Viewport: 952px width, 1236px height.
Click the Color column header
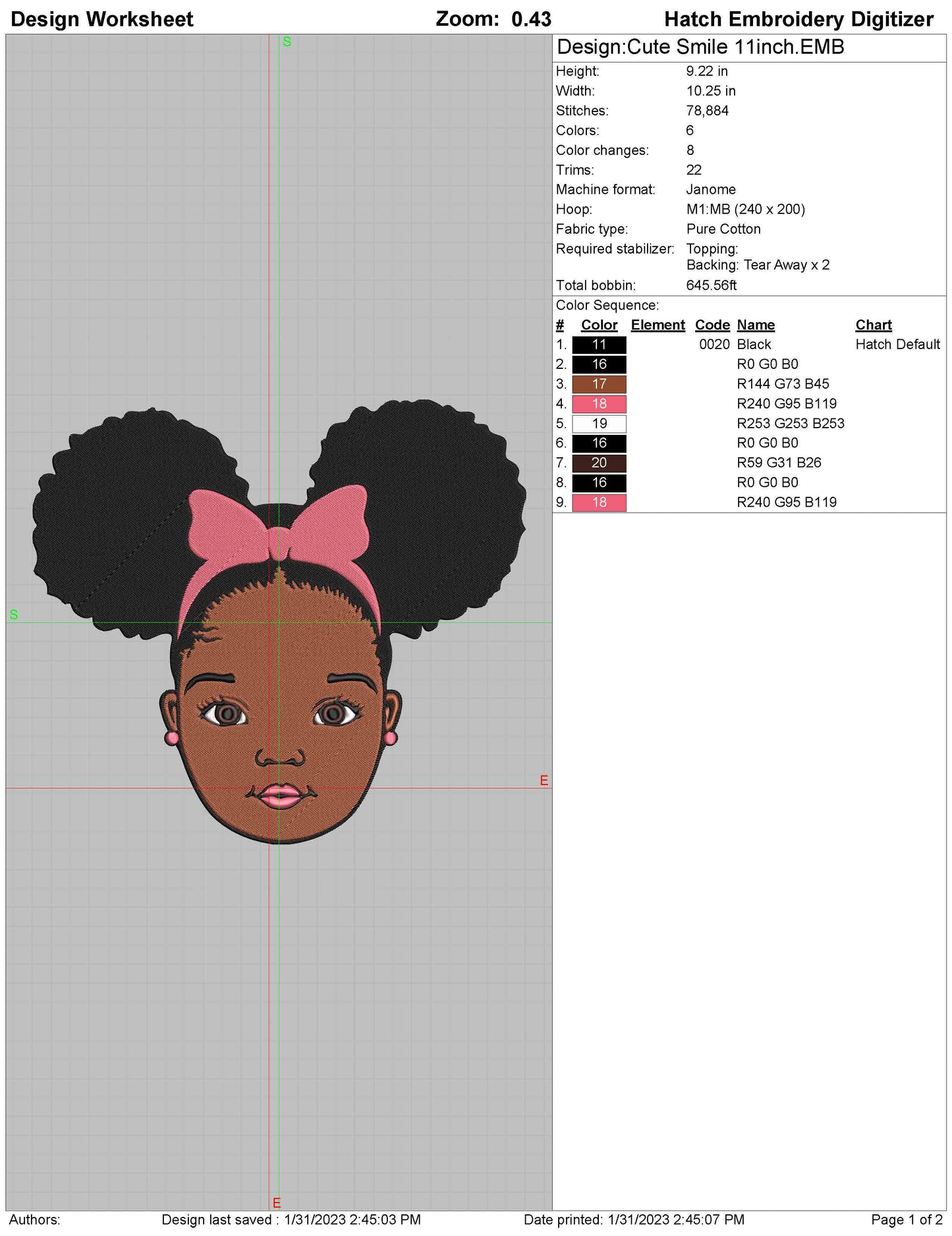tap(598, 325)
